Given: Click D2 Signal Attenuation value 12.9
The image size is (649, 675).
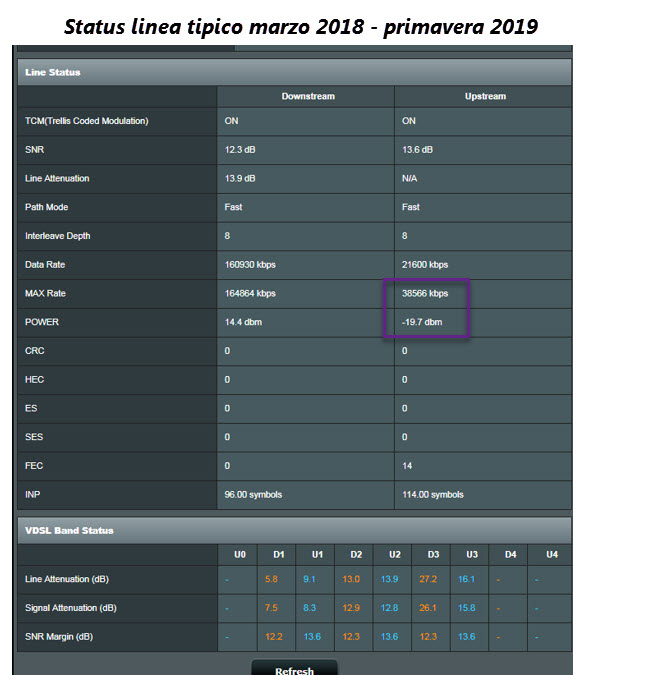Looking at the screenshot, I should (x=351, y=608).
